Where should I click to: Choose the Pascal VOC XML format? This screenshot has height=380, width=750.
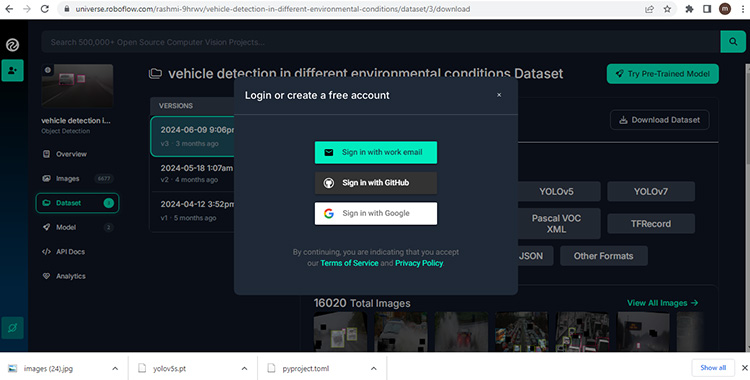[x=556, y=224]
